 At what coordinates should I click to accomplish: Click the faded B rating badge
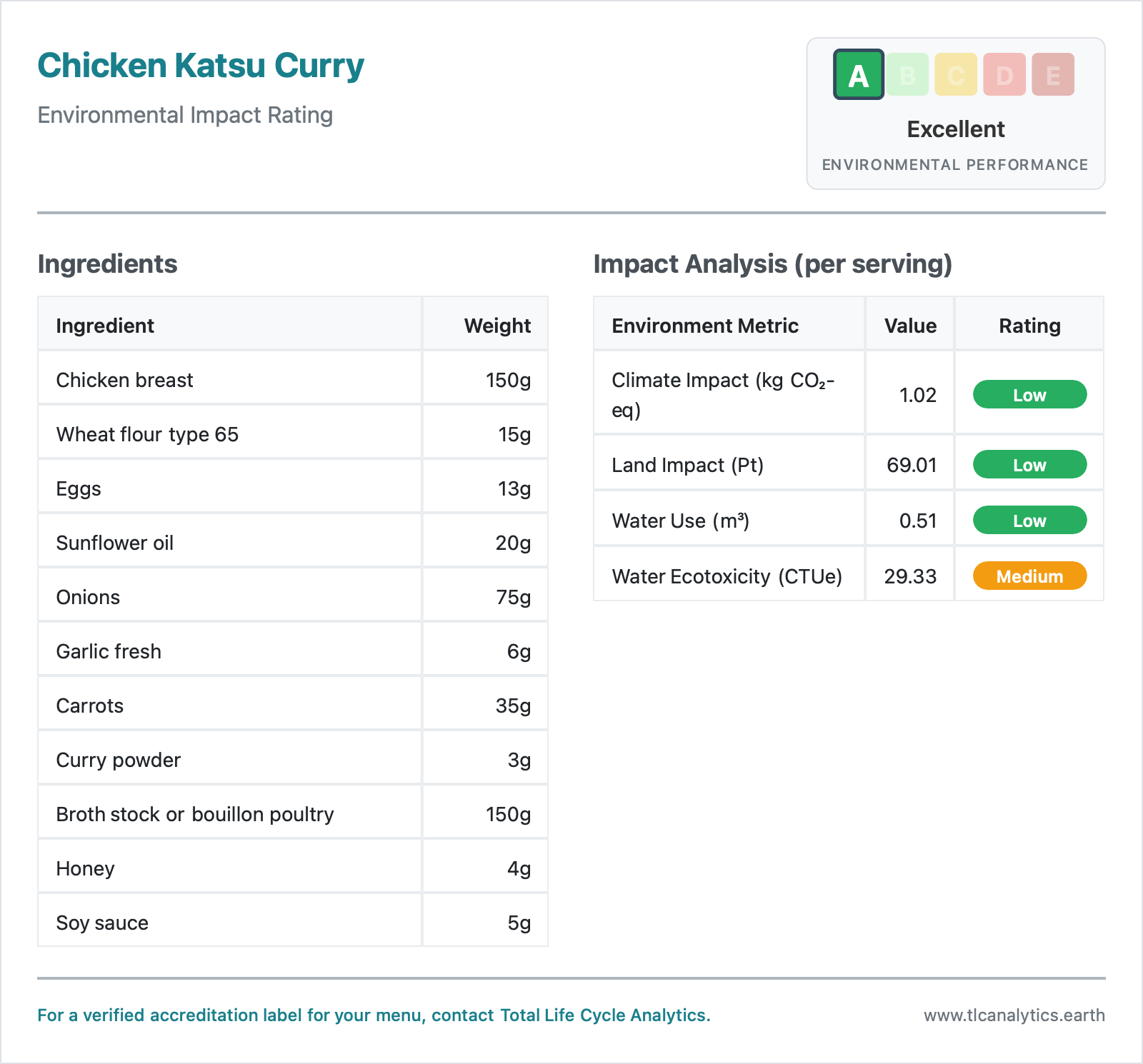pos(907,75)
